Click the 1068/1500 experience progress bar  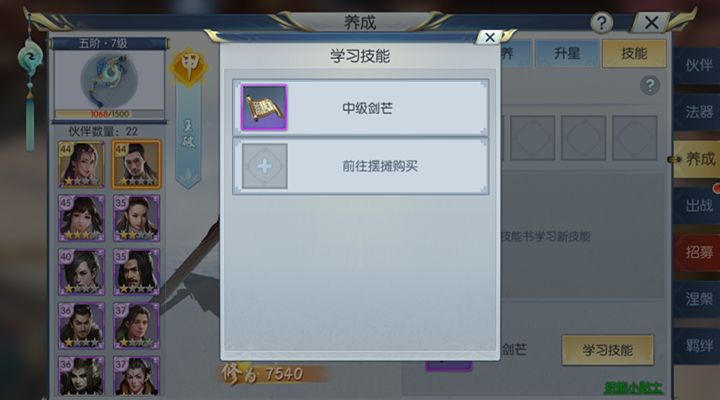(x=109, y=114)
